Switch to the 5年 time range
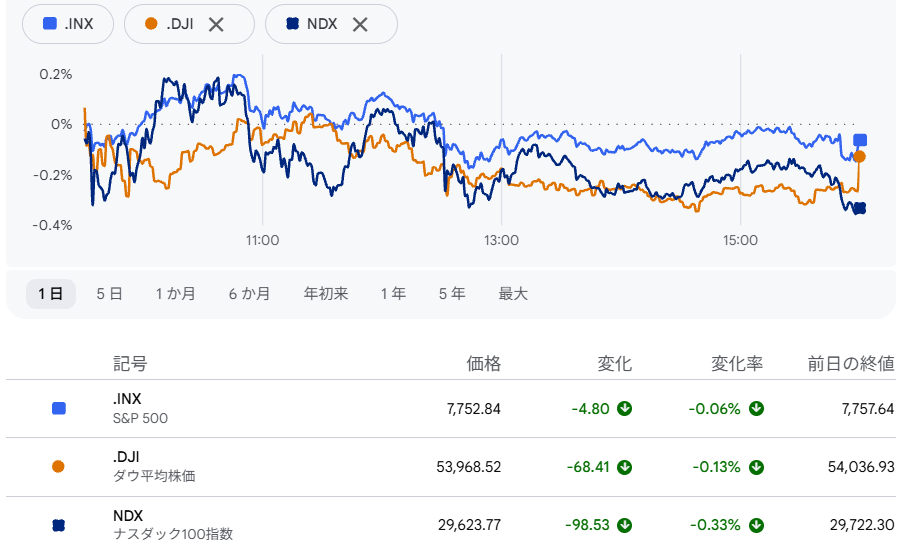 [452, 294]
